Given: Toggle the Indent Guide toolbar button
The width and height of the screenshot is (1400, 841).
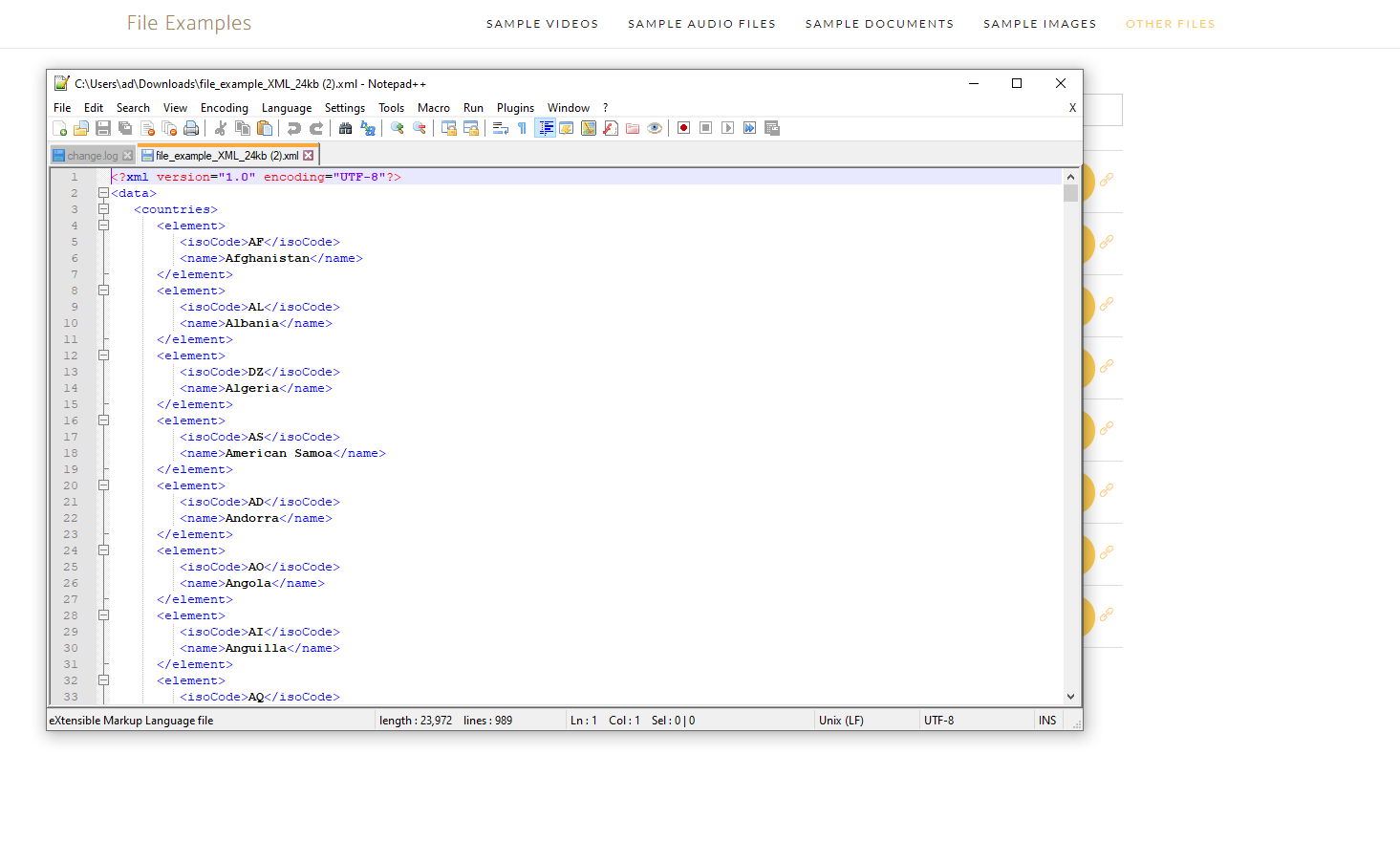Looking at the screenshot, I should tap(545, 128).
